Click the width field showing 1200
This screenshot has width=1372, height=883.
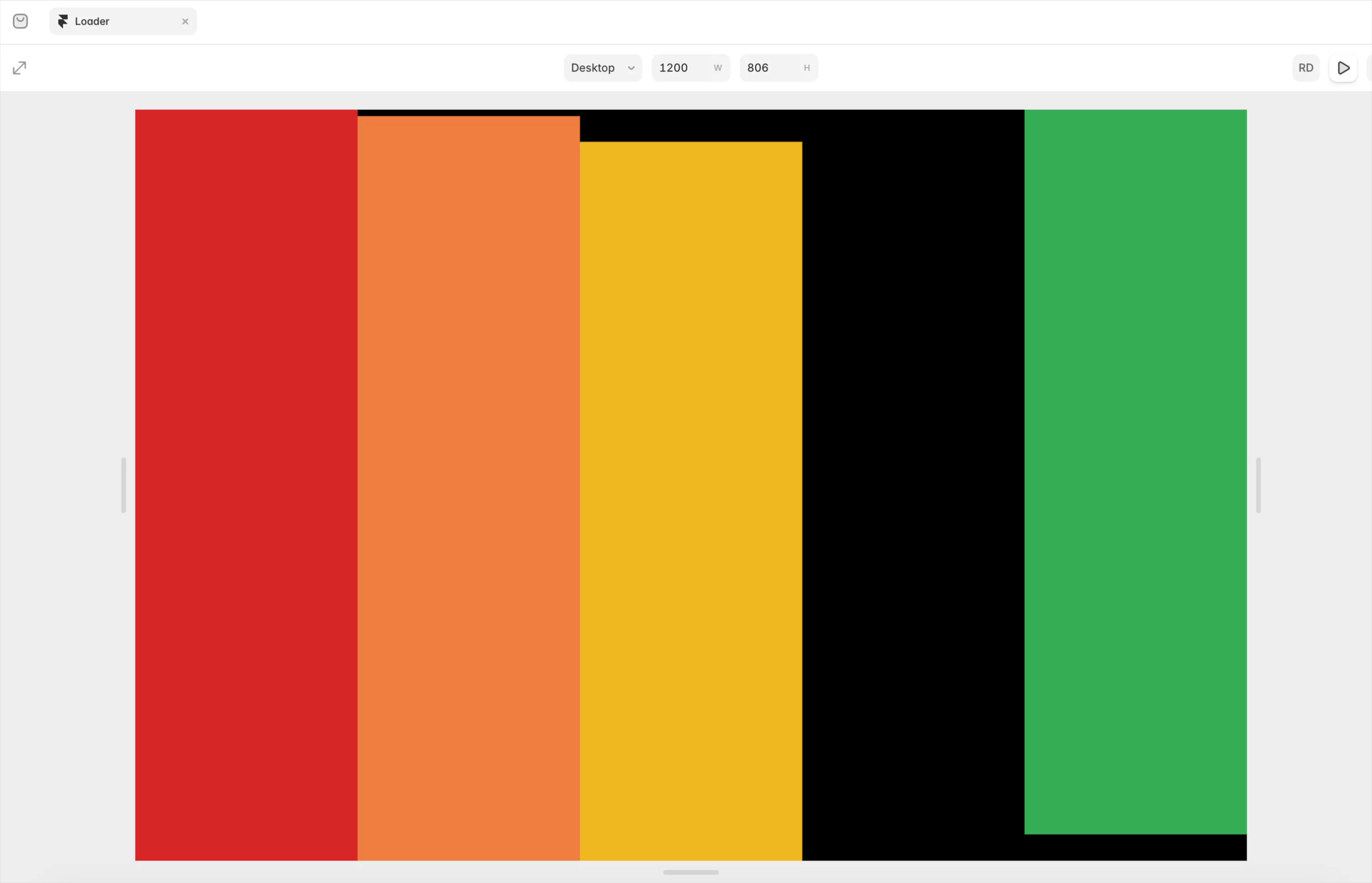pyautogui.click(x=691, y=68)
